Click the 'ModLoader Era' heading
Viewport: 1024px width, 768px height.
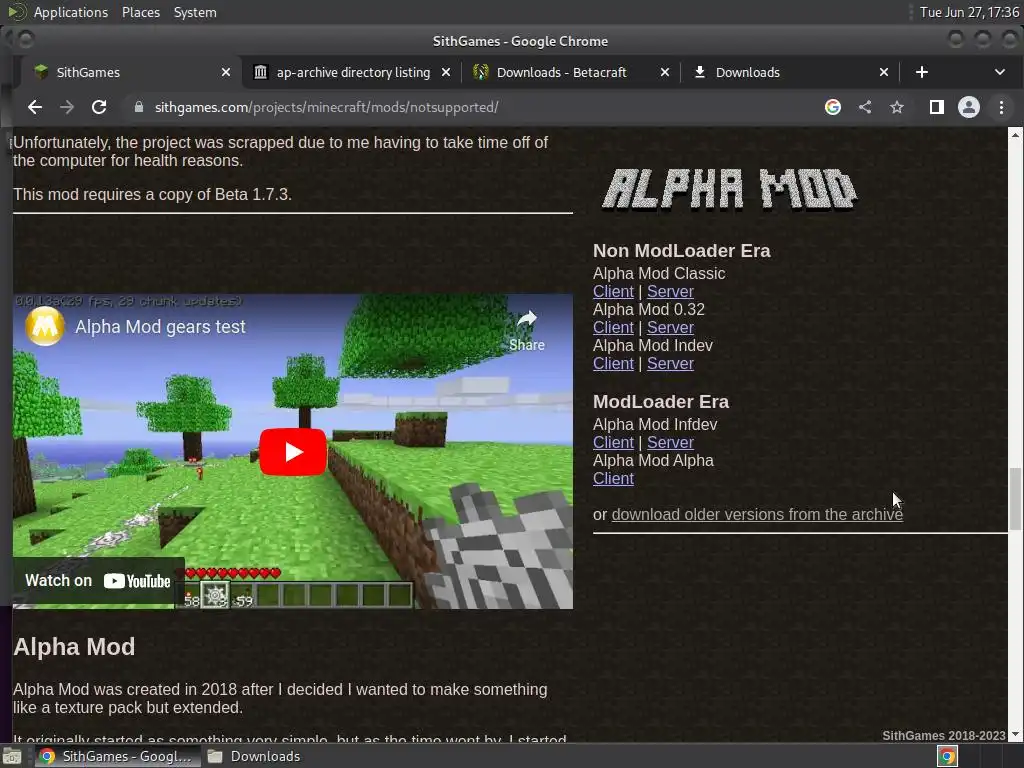661,402
